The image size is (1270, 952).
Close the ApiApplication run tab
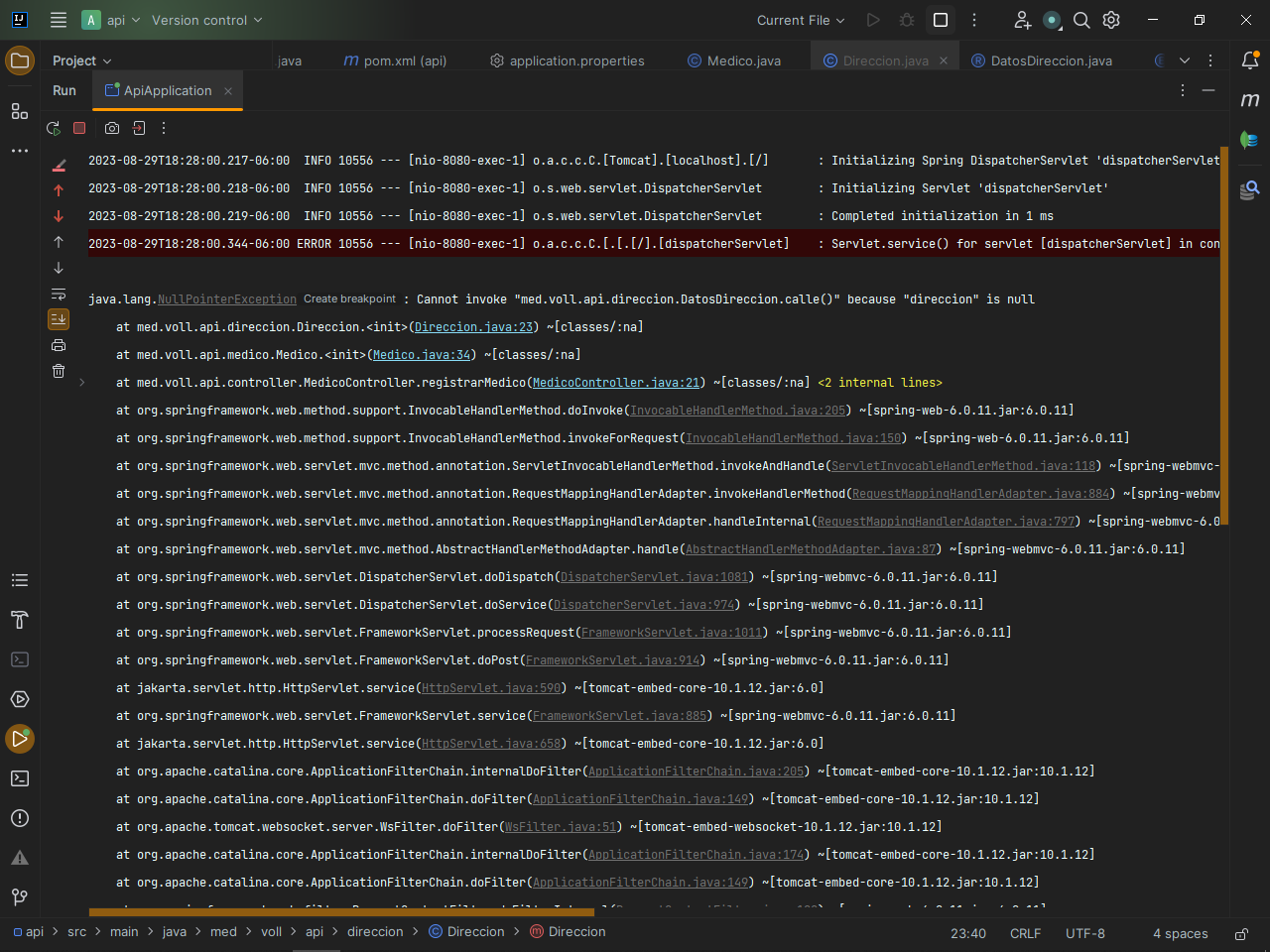pyautogui.click(x=228, y=90)
